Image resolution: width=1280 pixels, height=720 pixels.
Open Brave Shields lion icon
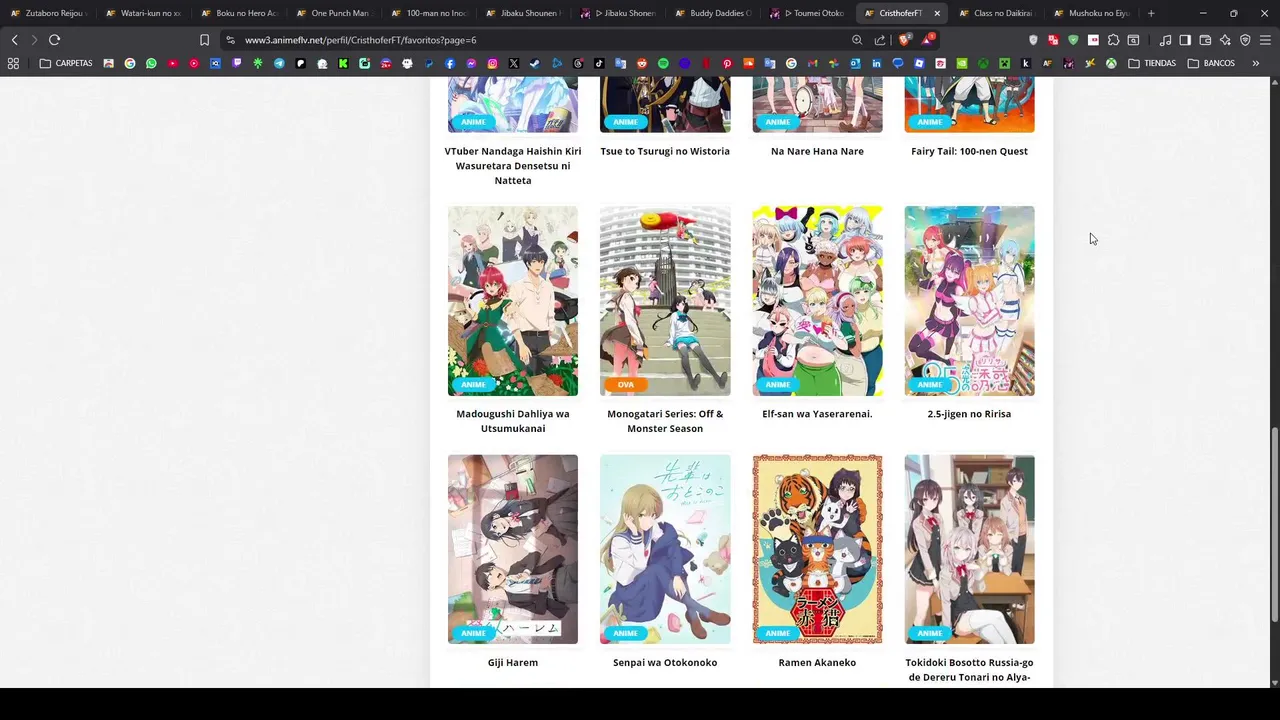click(x=904, y=40)
